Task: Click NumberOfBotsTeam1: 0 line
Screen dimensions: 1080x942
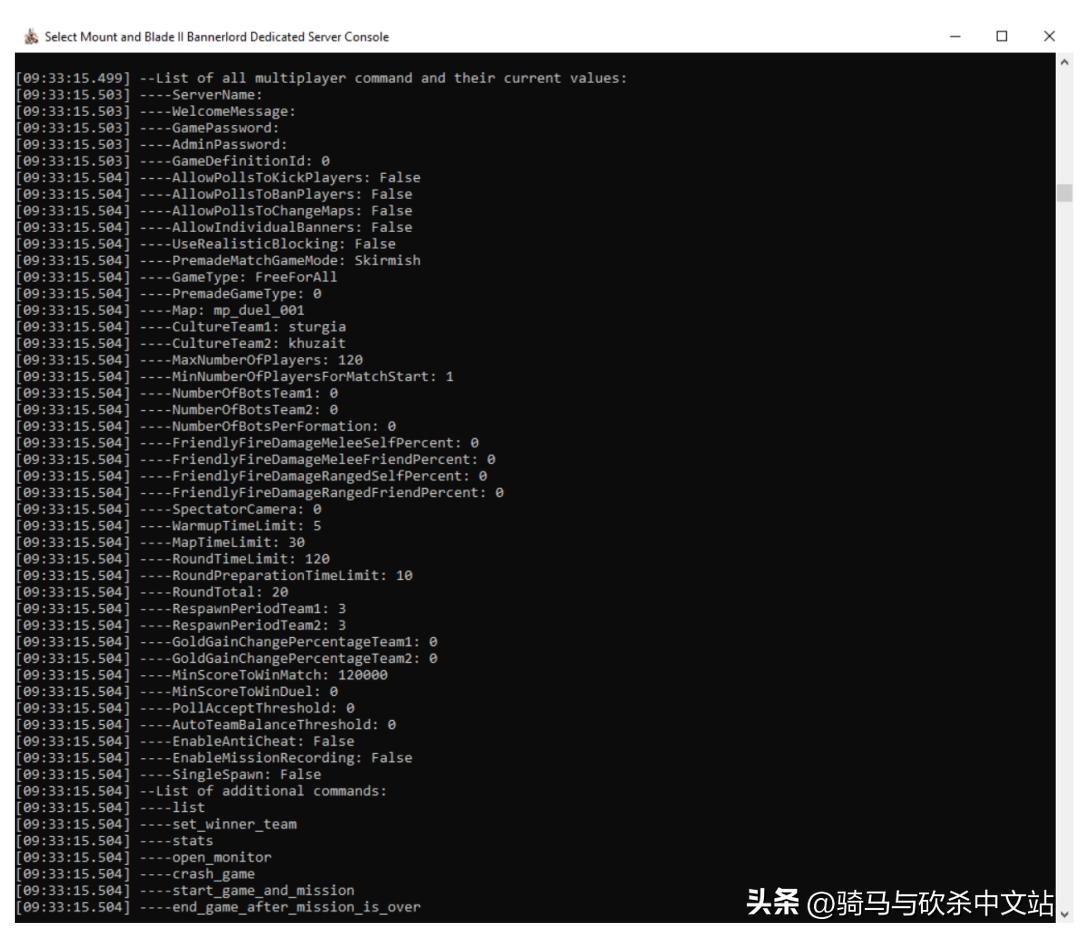Action: [x=176, y=393]
